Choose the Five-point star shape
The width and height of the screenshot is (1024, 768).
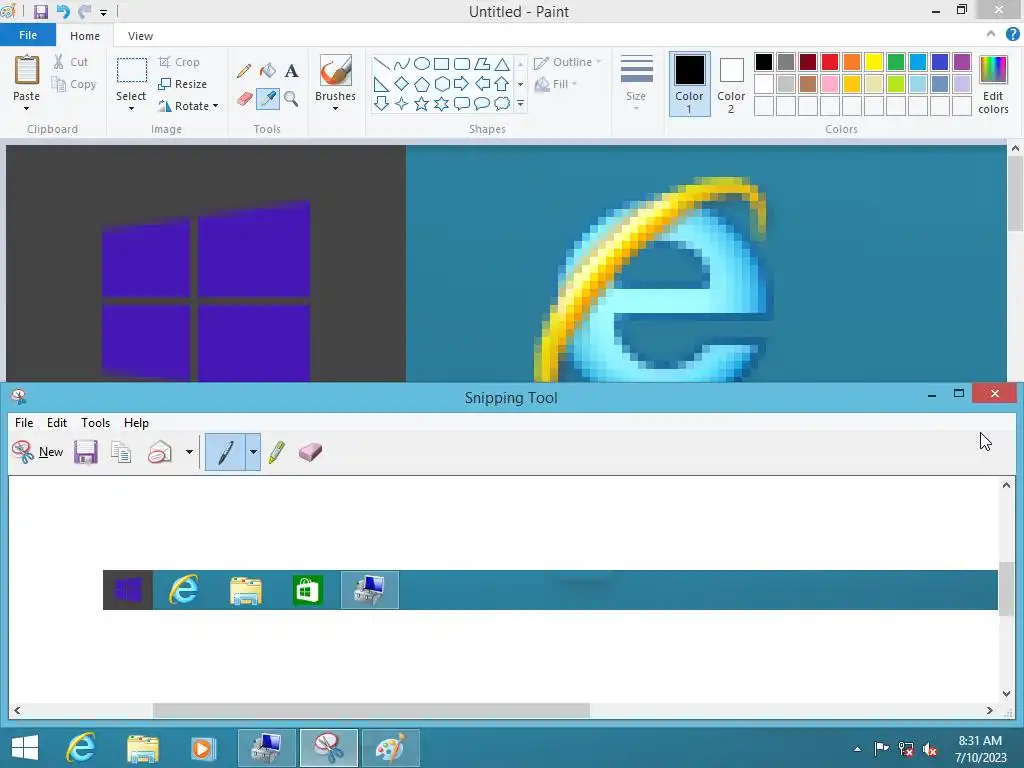(422, 104)
